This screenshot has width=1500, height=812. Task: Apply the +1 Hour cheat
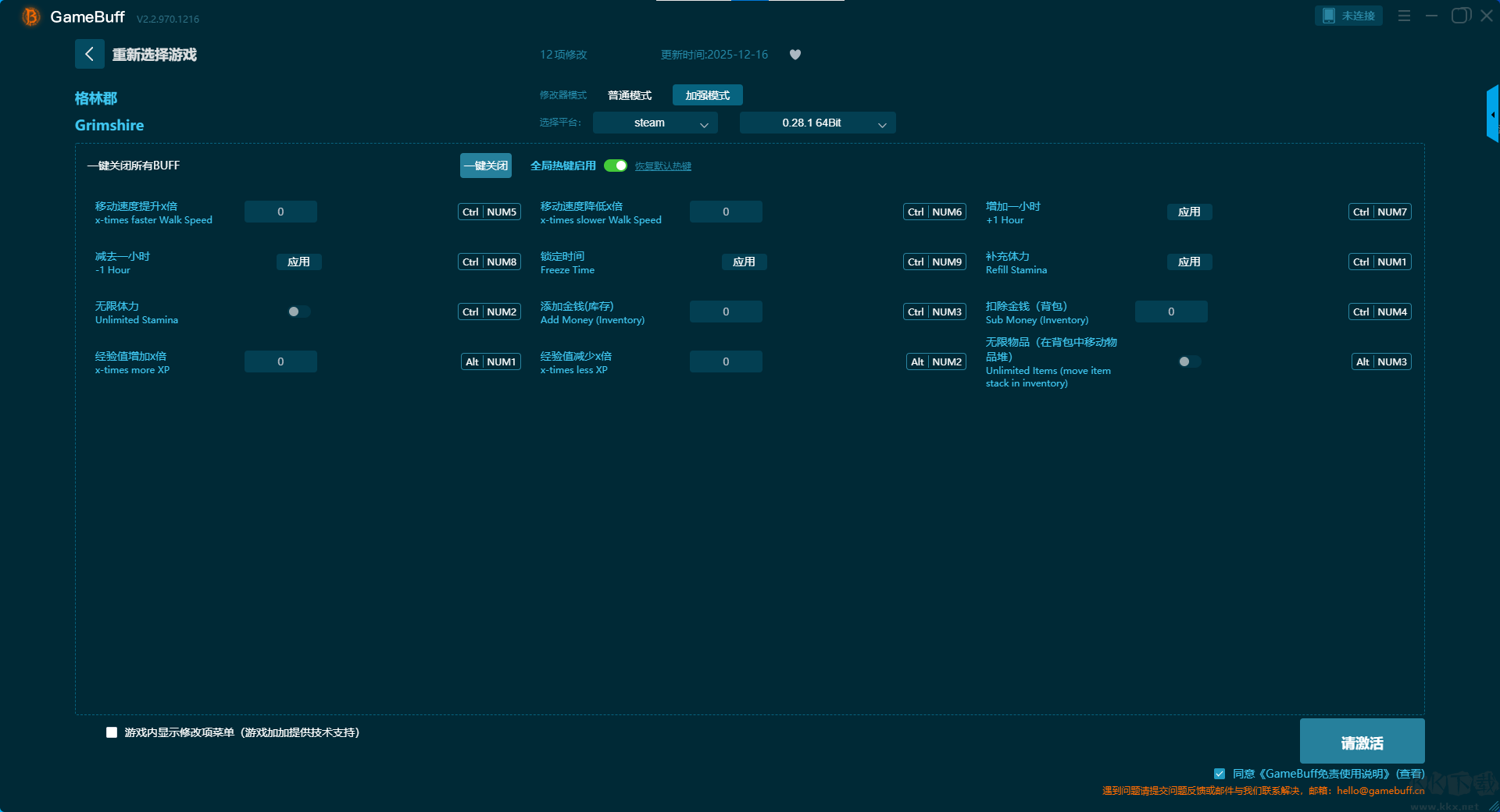1189,212
